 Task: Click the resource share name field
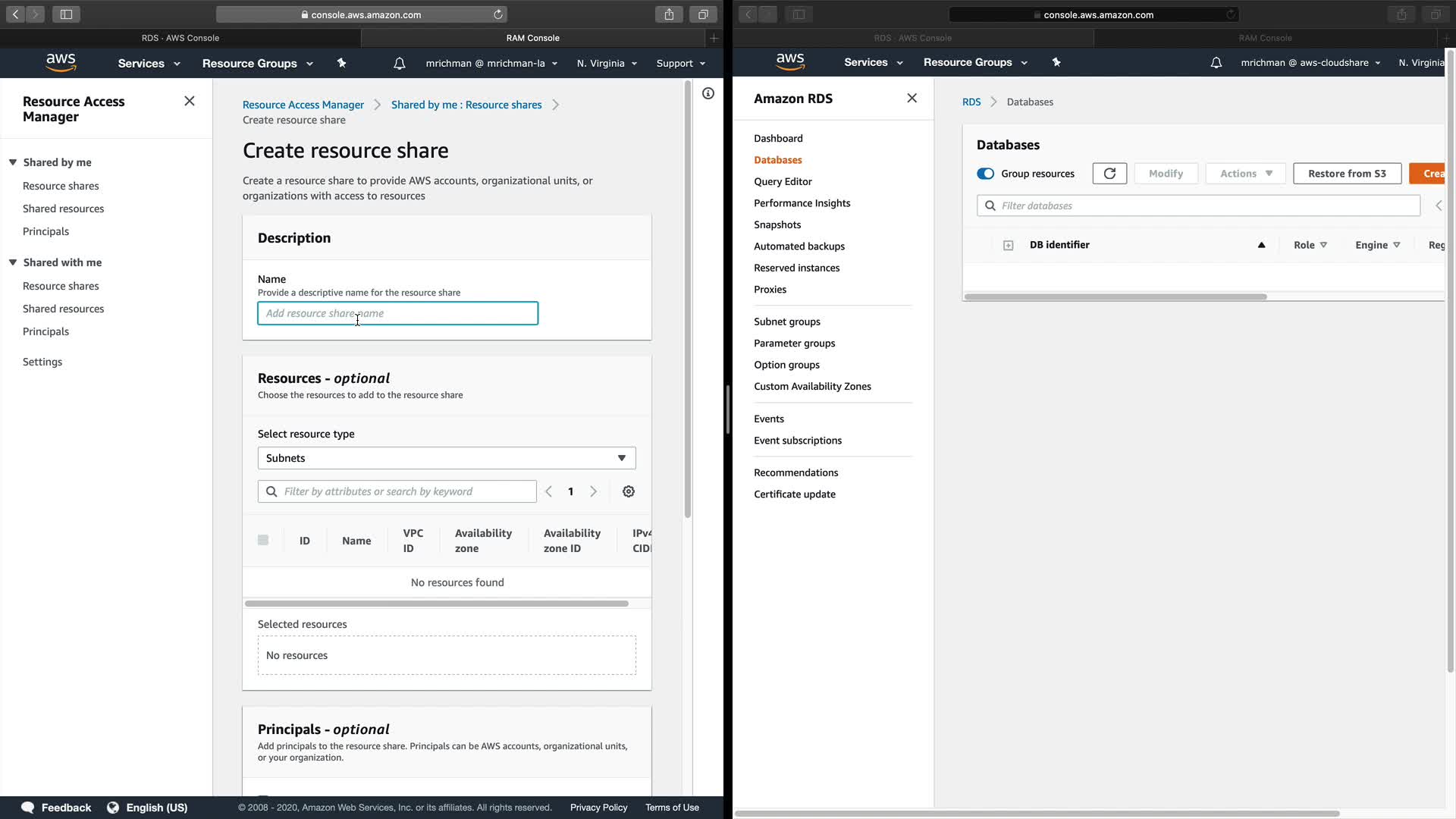(397, 313)
